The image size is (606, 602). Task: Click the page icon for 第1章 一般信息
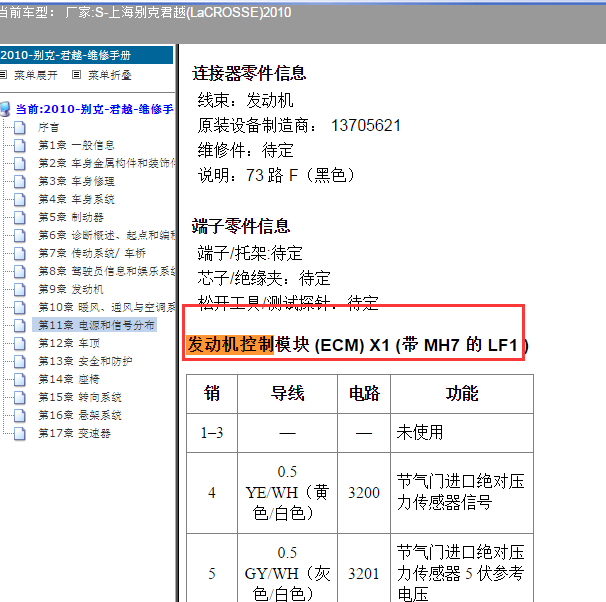20,145
